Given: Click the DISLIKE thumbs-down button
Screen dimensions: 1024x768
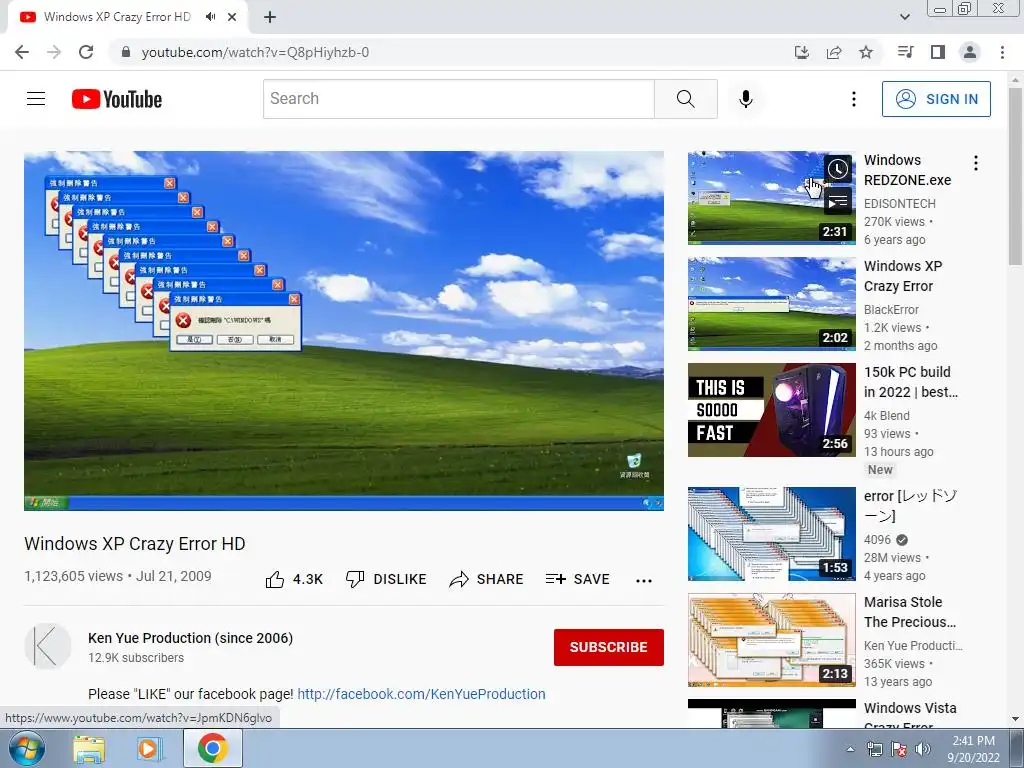Looking at the screenshot, I should click(x=386, y=579).
